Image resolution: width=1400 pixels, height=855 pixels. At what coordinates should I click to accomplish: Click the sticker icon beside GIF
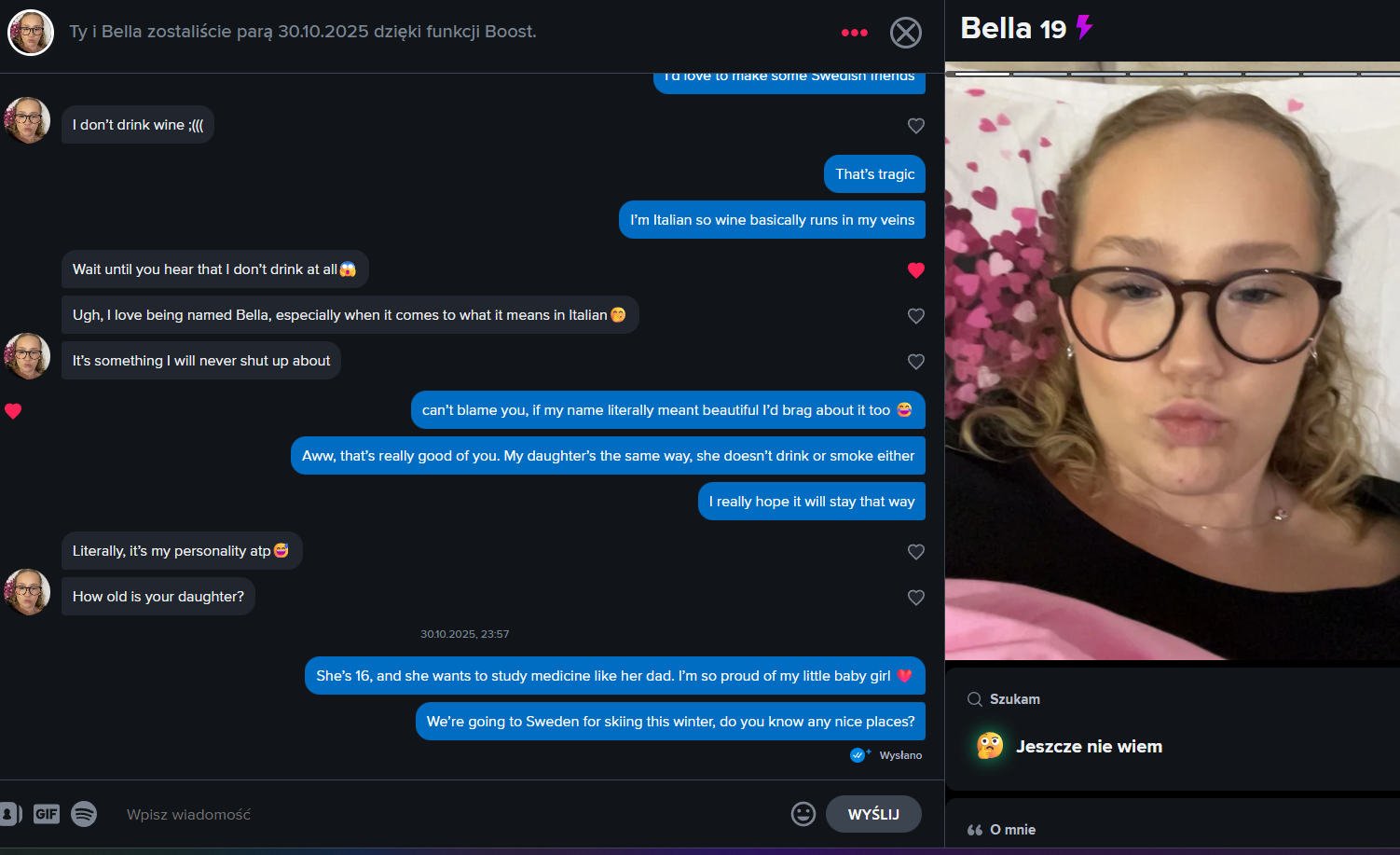[9, 814]
